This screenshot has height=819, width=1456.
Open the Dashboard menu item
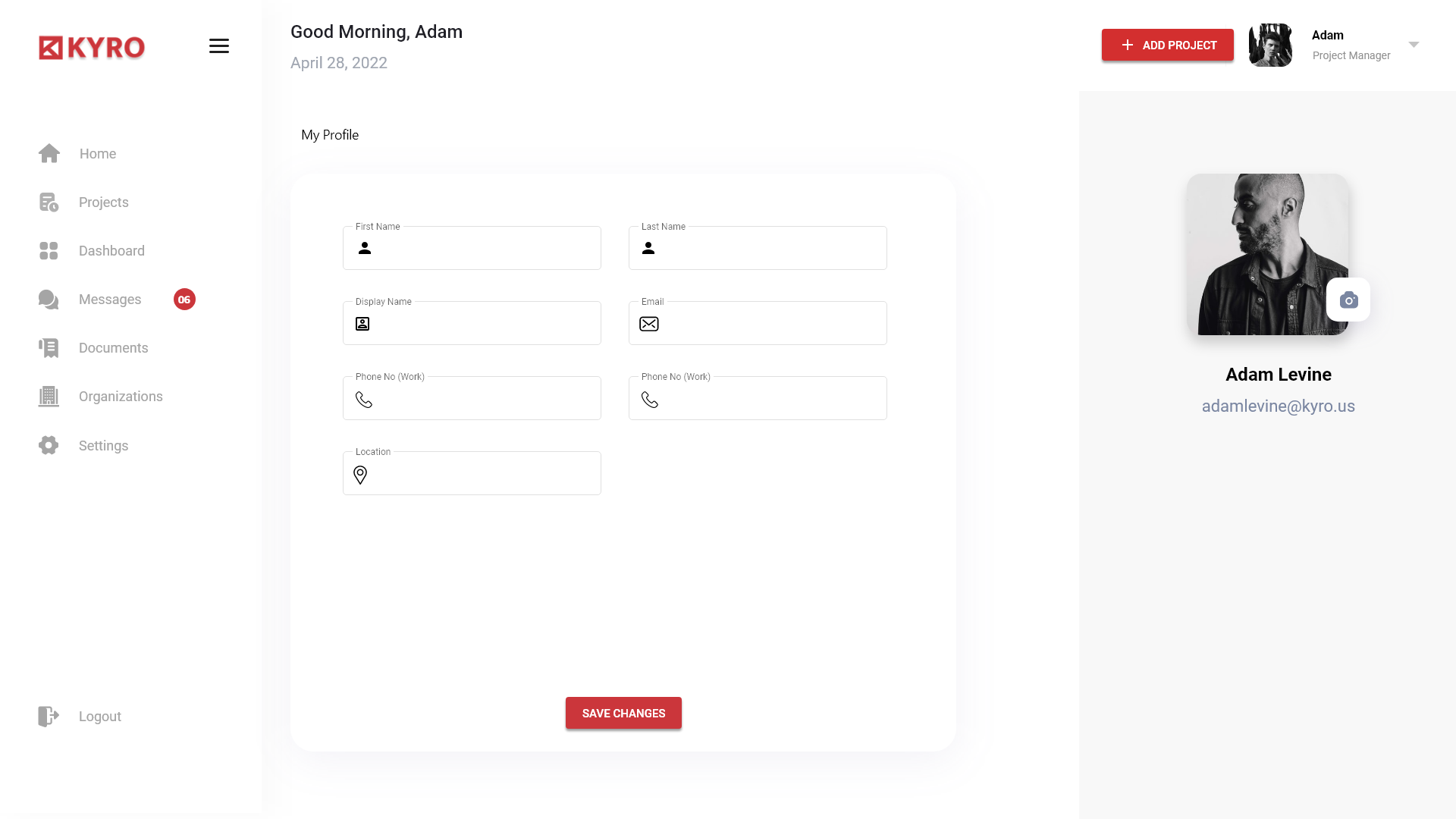coord(111,251)
